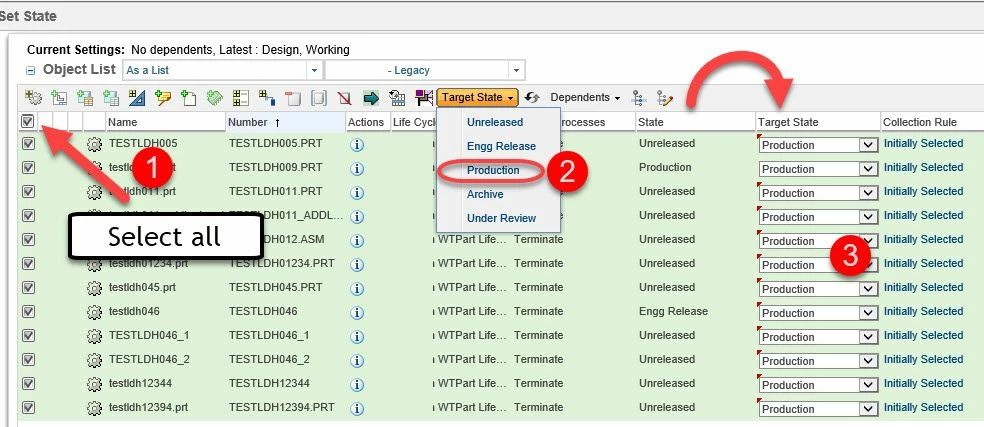Open info for TESTLDH045.PRT
Viewport: 984px width, 427px height.
357,288
